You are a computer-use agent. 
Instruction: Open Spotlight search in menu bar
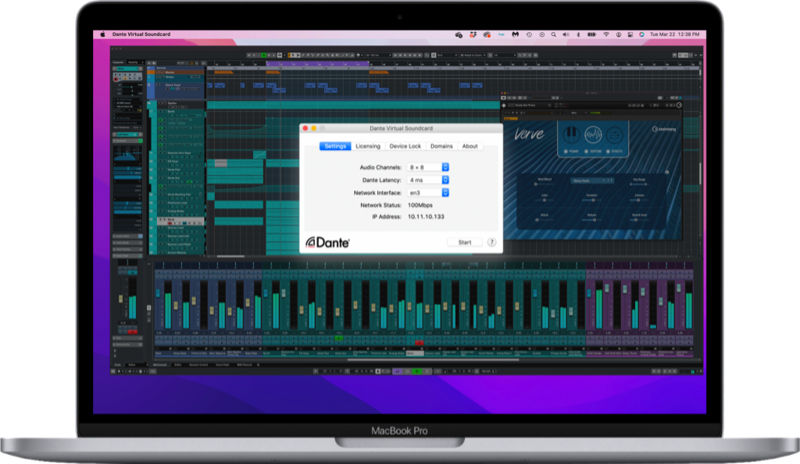coord(554,35)
